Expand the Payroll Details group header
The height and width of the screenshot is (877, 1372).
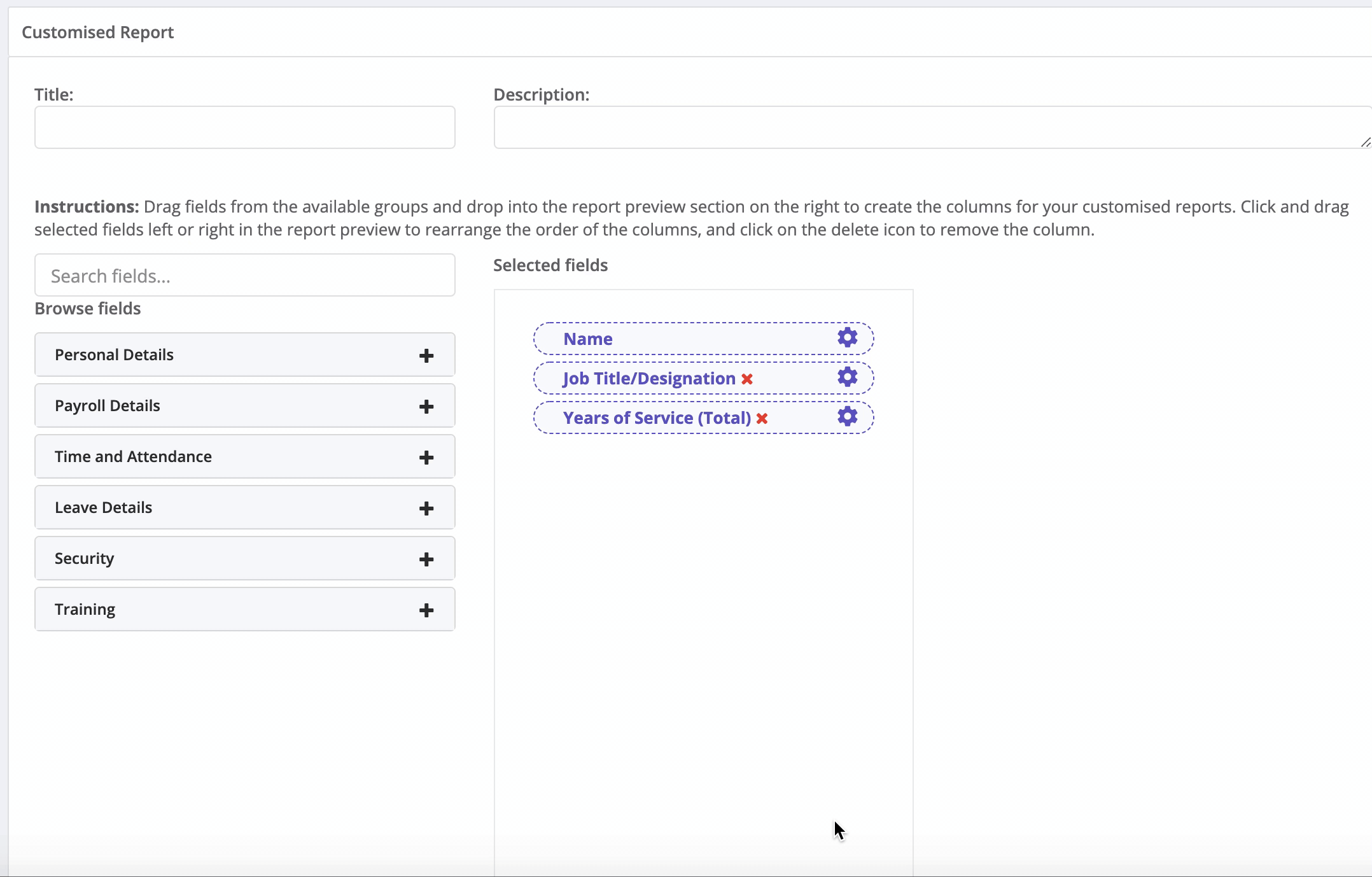pyautogui.click(x=245, y=405)
